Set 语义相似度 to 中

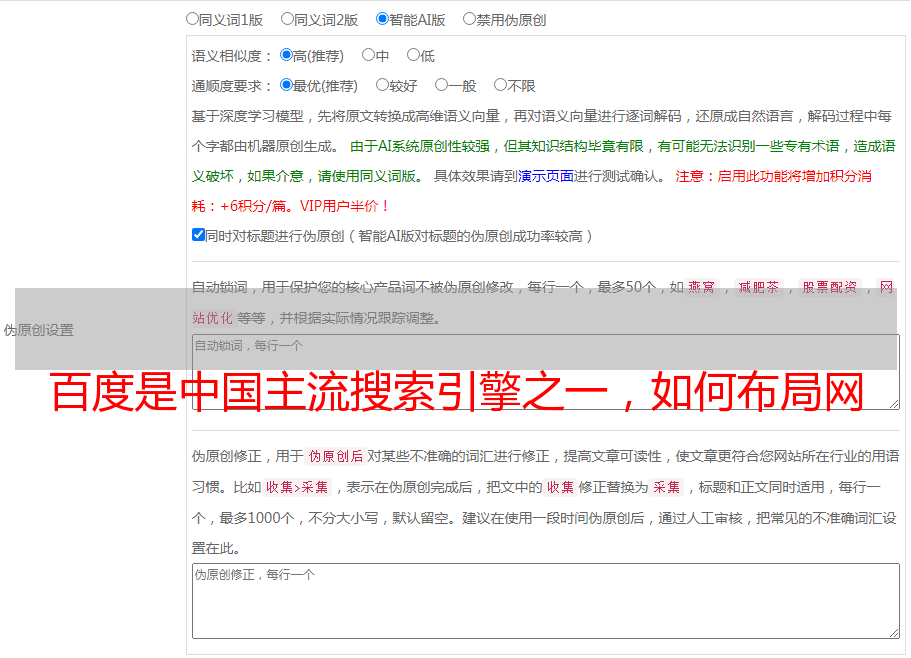tap(368, 55)
